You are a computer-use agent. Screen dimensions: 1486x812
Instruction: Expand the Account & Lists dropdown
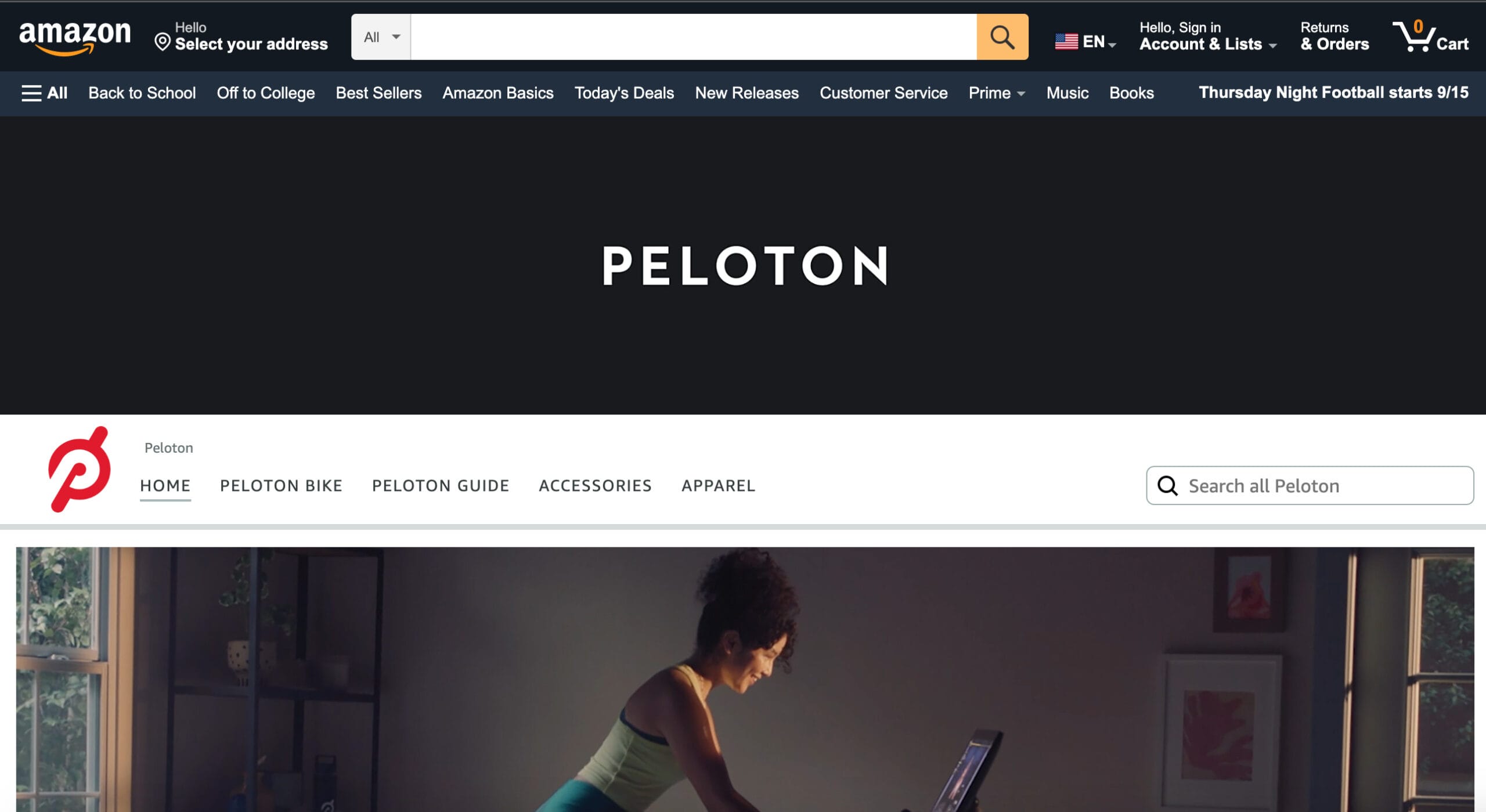pos(1207,36)
